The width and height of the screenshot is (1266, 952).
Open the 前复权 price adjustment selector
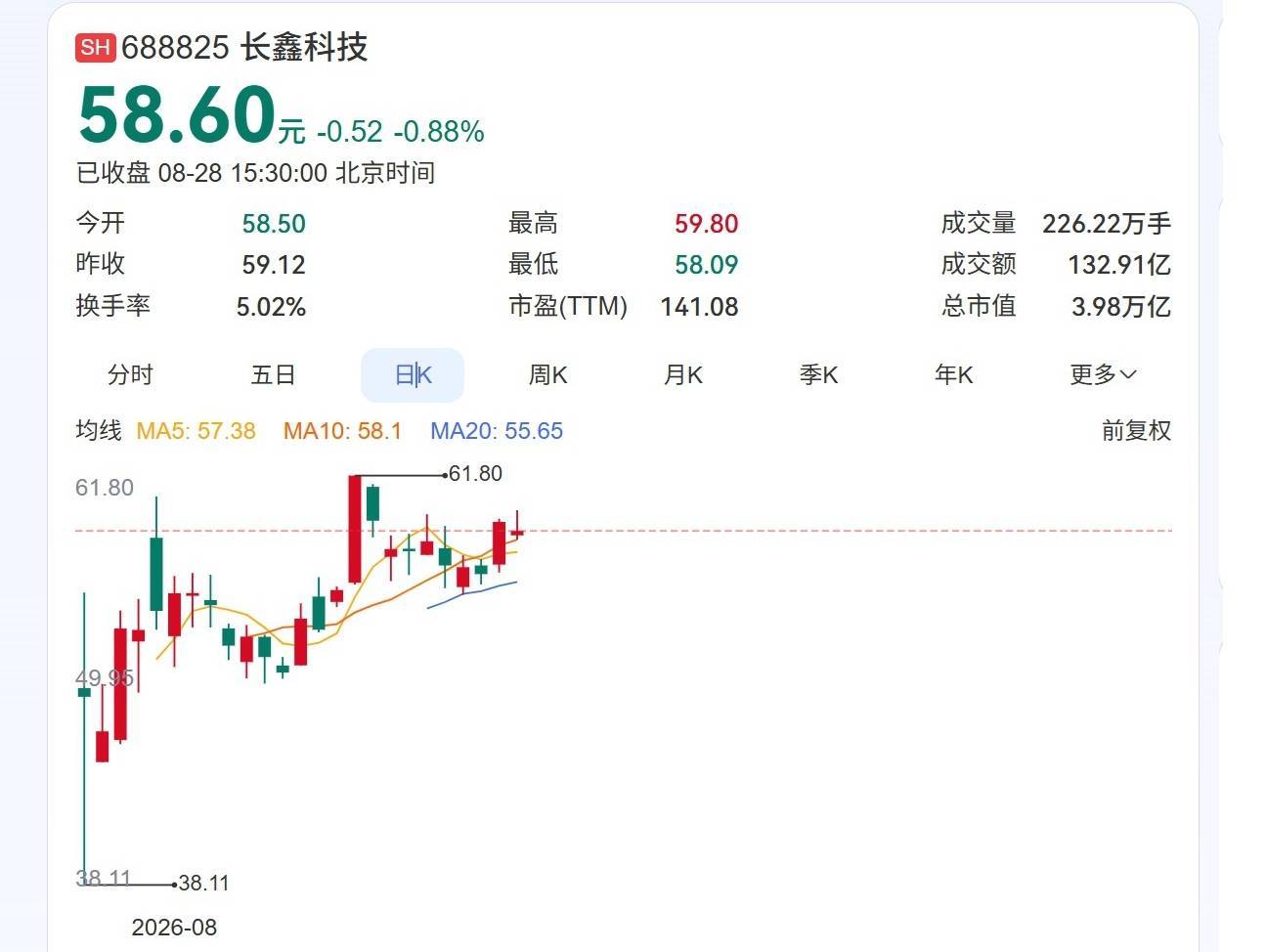pos(1136,430)
